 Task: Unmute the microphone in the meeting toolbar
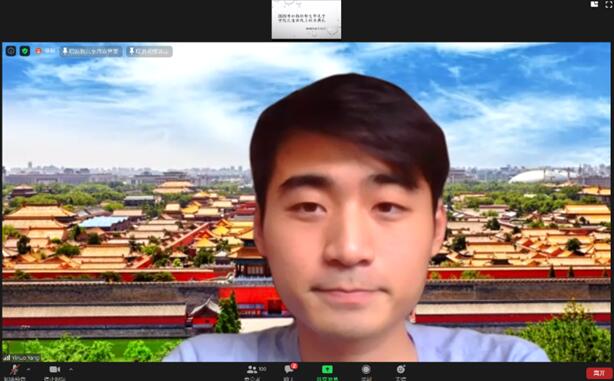[x=15, y=370]
